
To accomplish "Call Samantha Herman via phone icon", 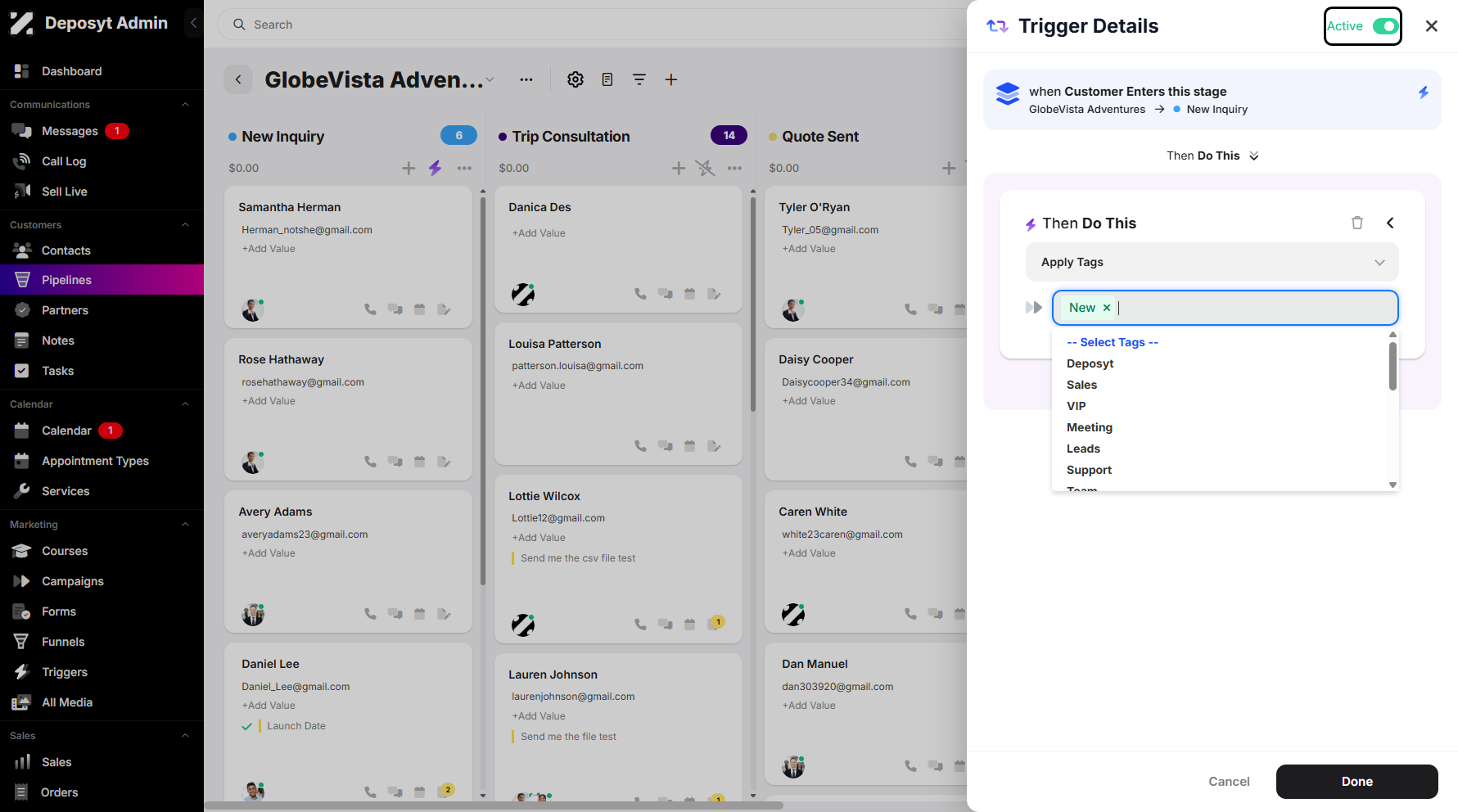I will (x=370, y=309).
